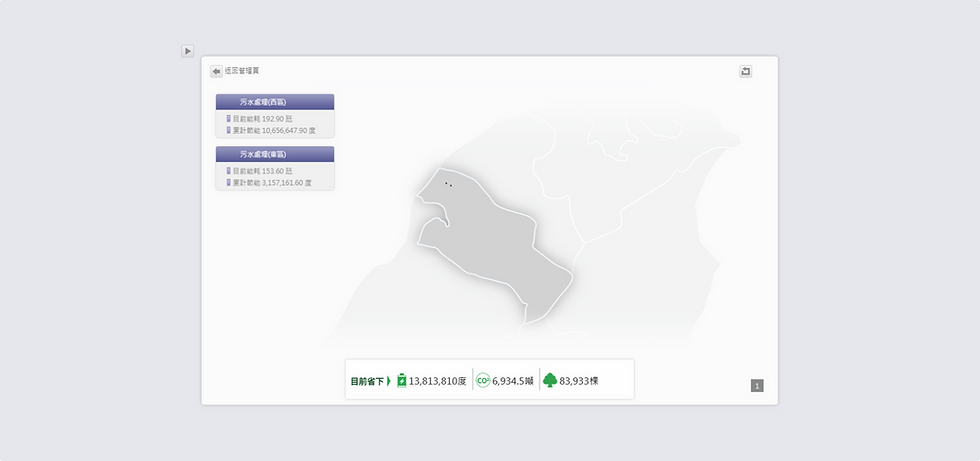
Task: Click the site dots on the highlighted region
Action: [448, 184]
